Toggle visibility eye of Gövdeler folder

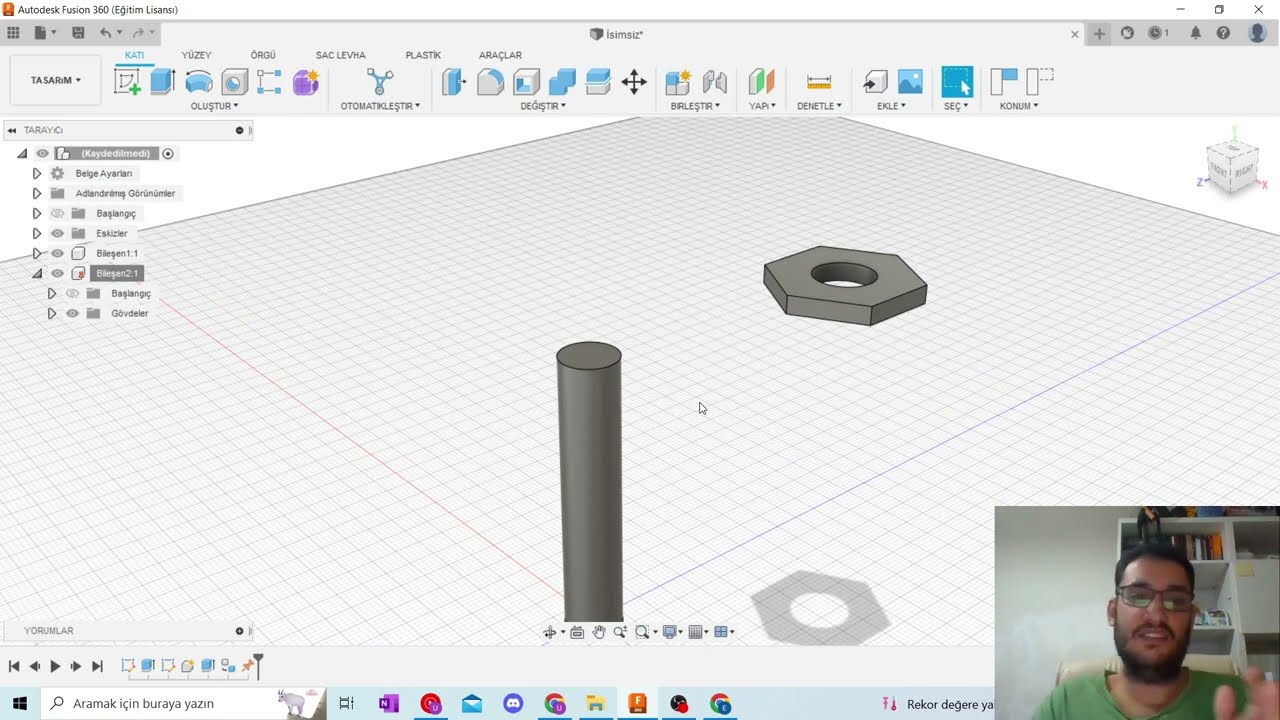coord(72,313)
